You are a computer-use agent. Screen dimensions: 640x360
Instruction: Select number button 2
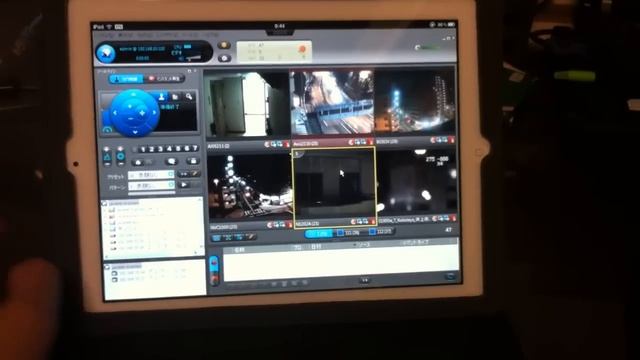coord(151,149)
